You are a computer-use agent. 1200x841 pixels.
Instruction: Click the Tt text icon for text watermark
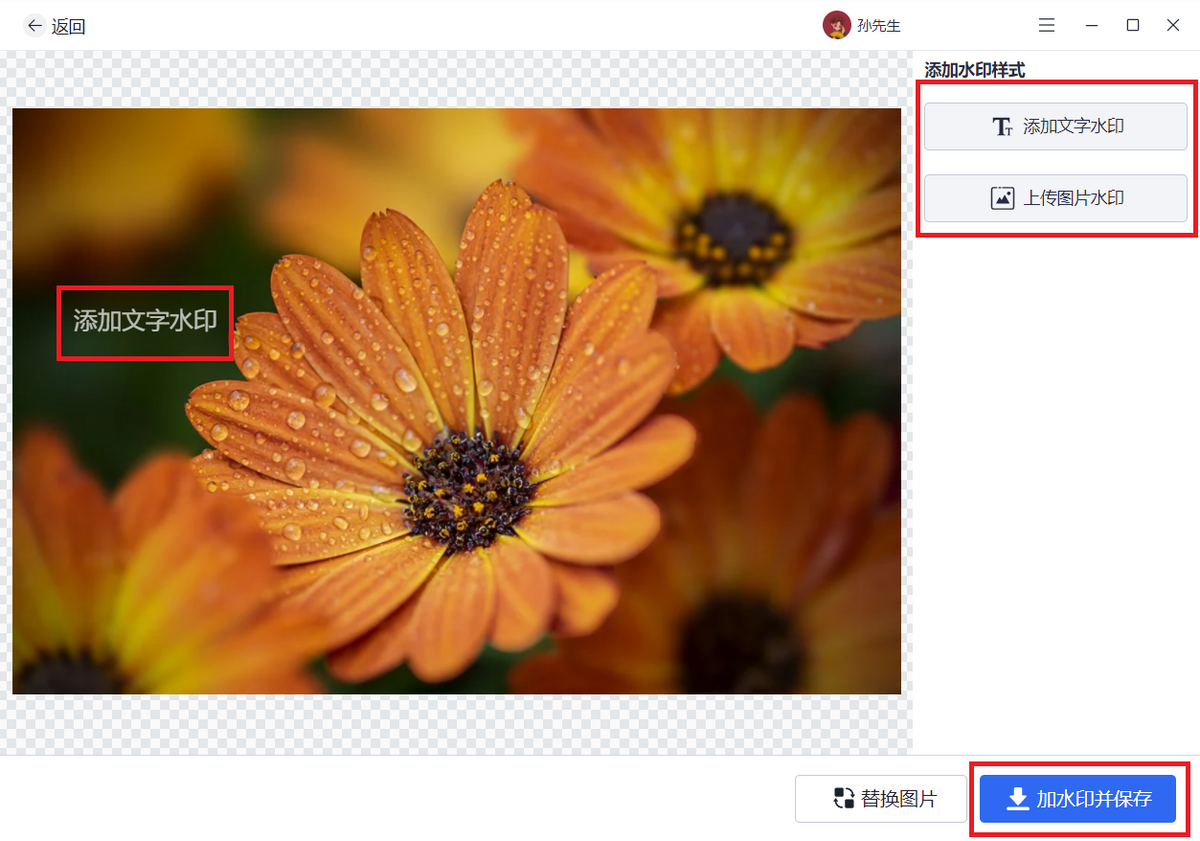(x=1002, y=127)
